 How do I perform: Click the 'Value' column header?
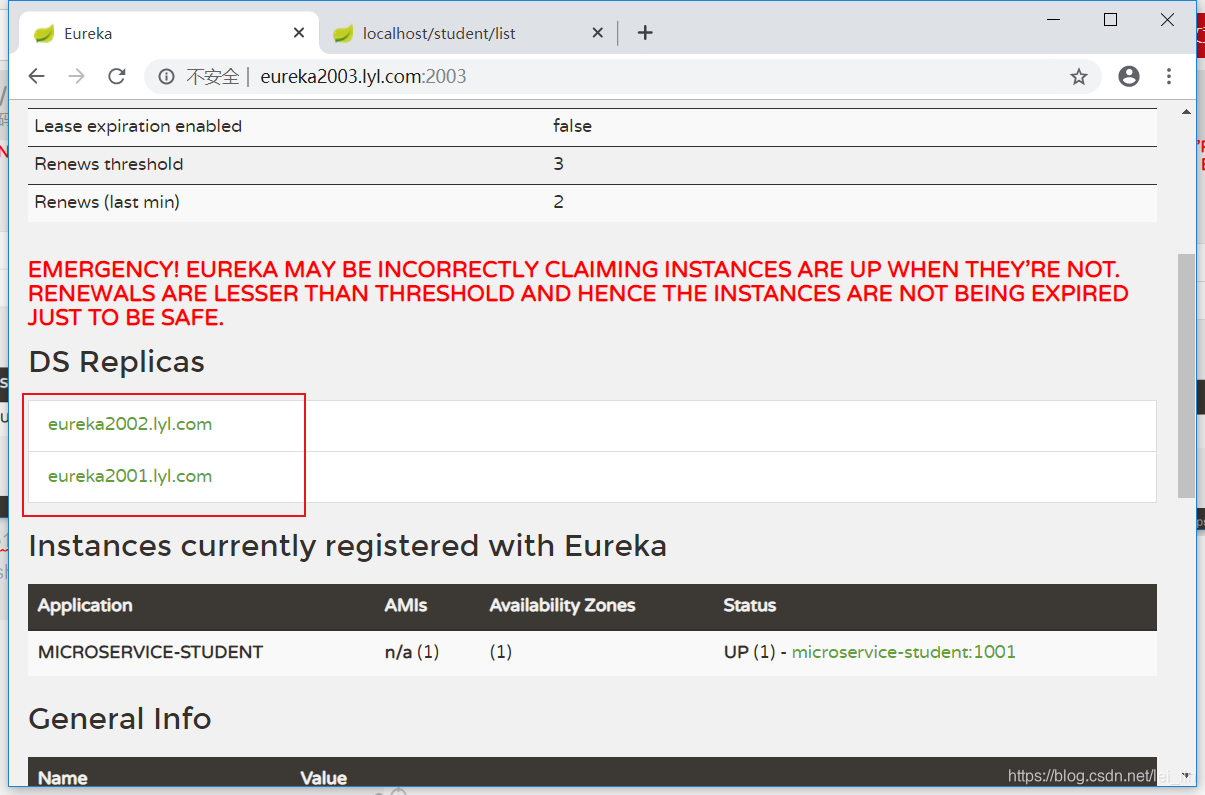tap(324, 778)
